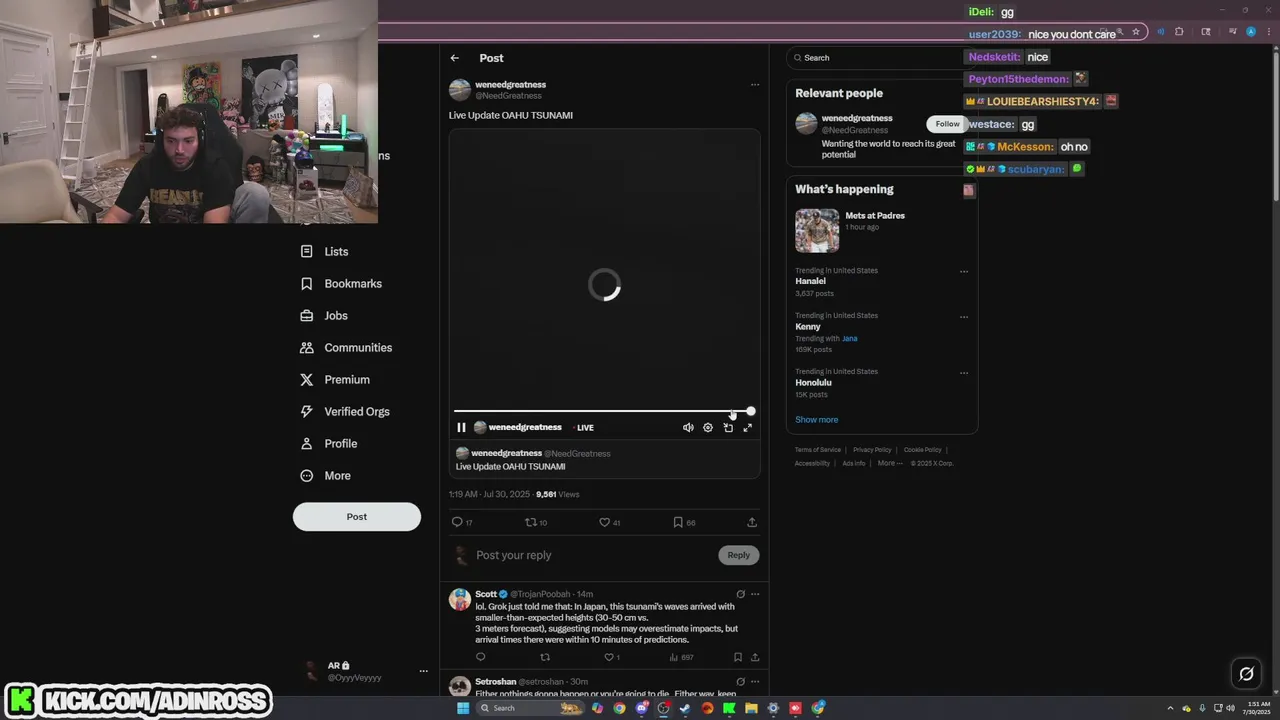
Task: Click the large Post button in sidebar
Action: [357, 517]
